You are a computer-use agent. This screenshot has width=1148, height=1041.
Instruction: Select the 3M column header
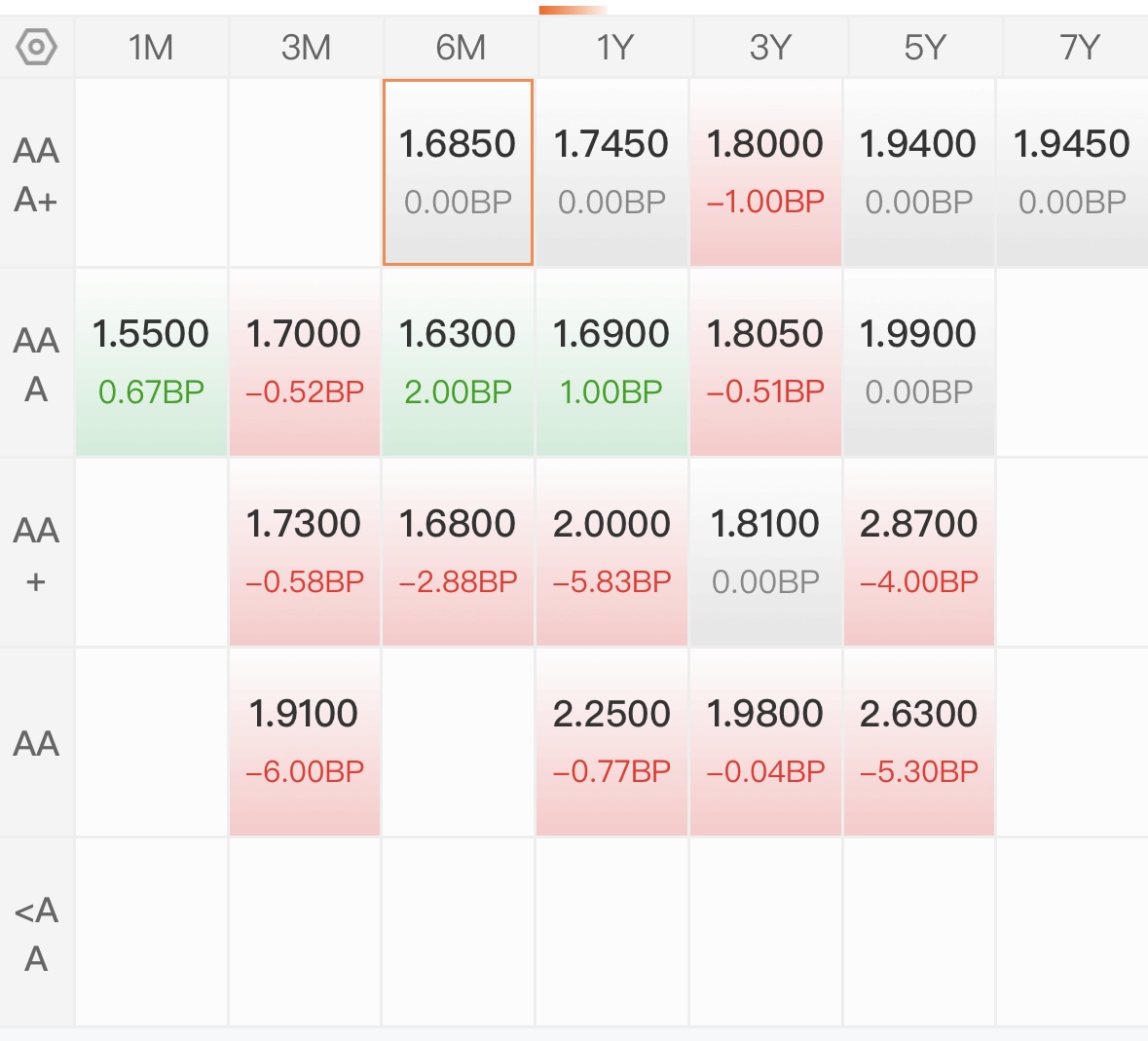[x=306, y=48]
